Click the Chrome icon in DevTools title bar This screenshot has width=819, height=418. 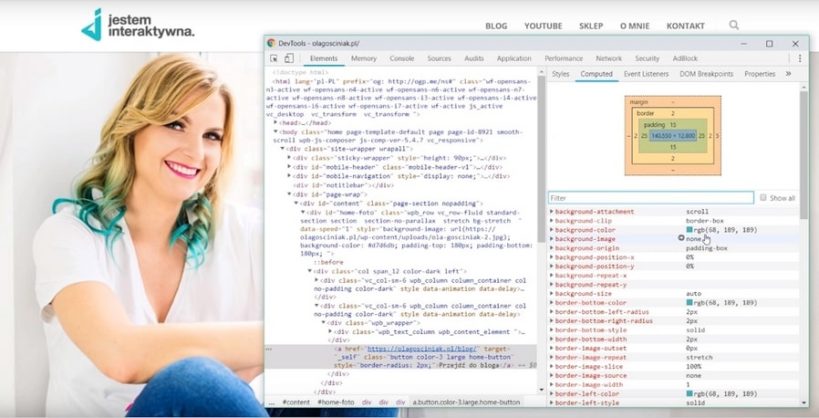[x=271, y=43]
